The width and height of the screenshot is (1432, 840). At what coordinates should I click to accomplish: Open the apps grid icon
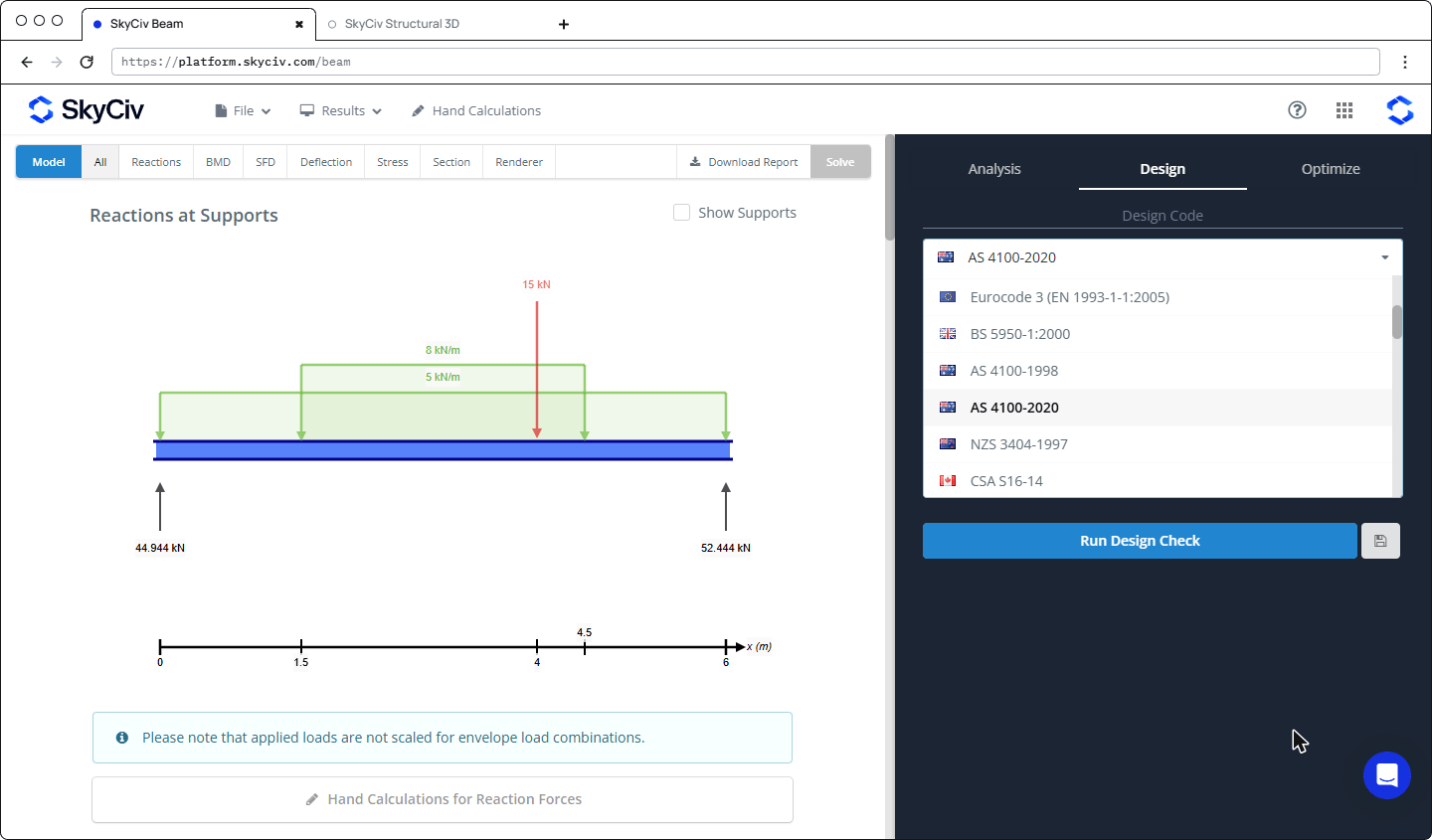click(1344, 110)
